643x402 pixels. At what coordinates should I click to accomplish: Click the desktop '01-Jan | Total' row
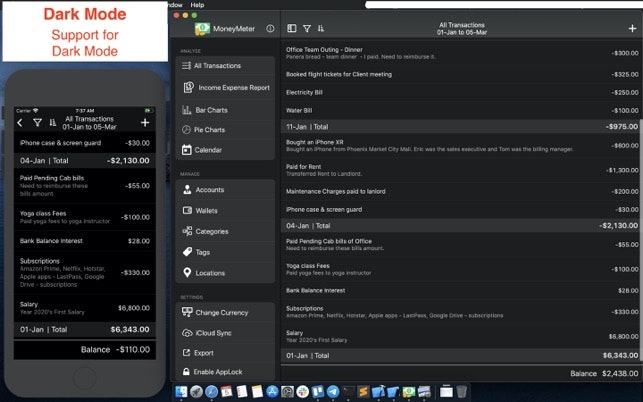pyautogui.click(x=462, y=356)
